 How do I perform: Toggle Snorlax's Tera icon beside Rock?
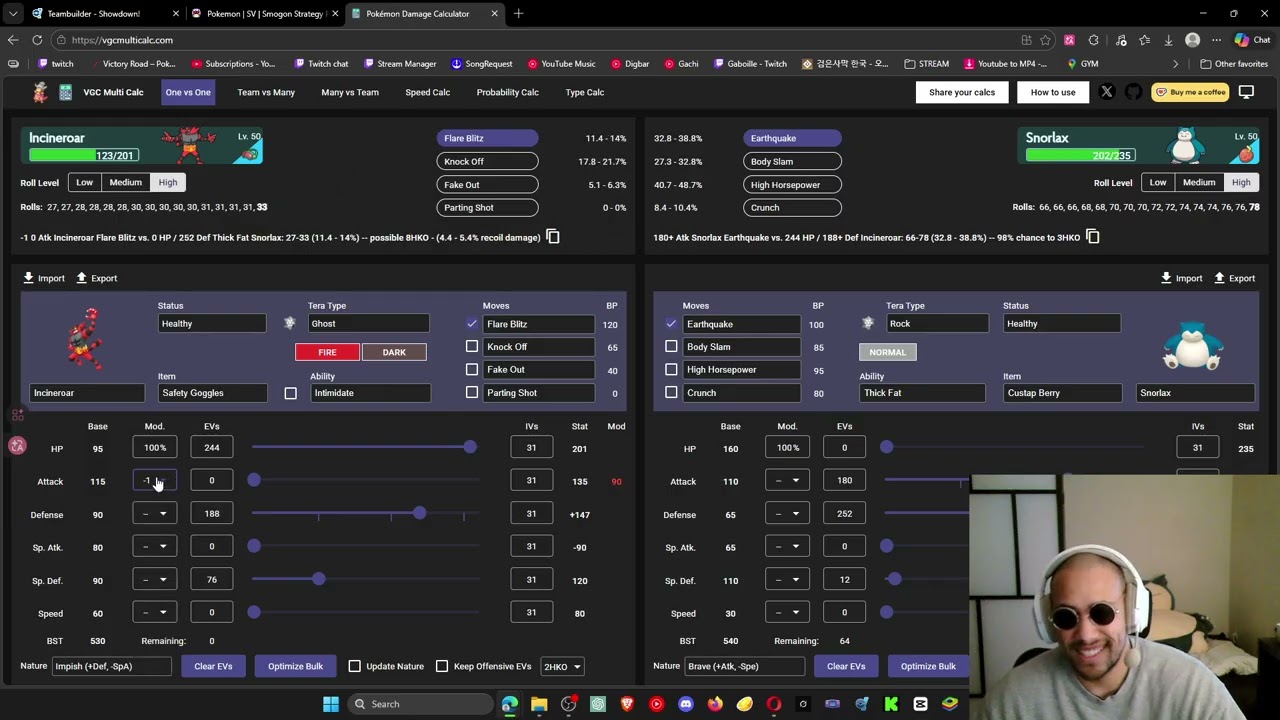pyautogui.click(x=868, y=323)
